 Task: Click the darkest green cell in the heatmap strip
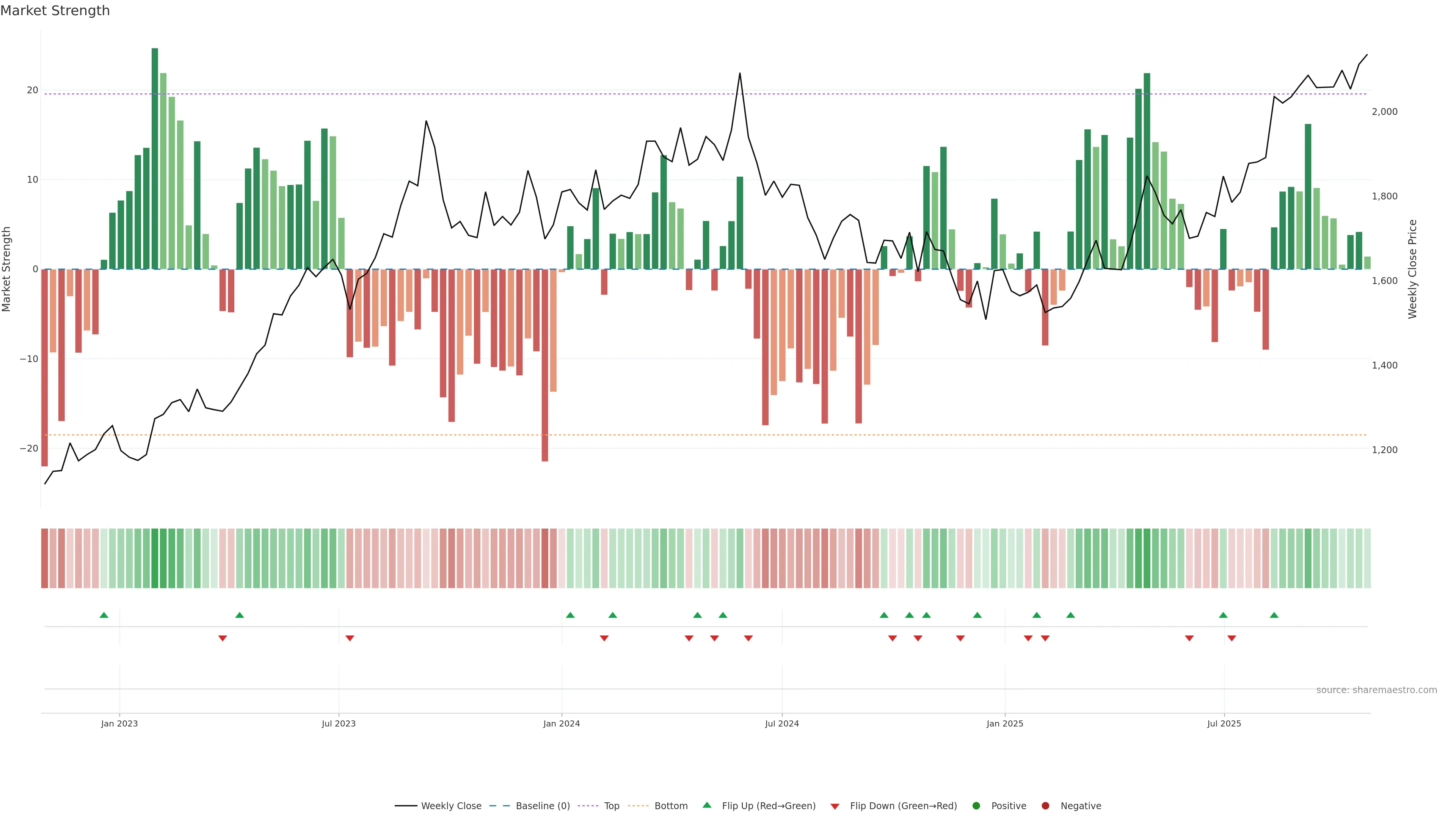tap(155, 559)
